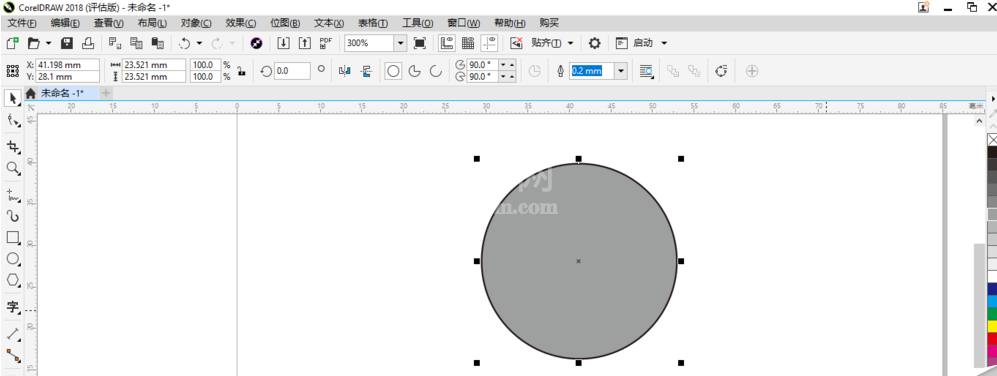Open the 文件(F) menu

coord(22,24)
